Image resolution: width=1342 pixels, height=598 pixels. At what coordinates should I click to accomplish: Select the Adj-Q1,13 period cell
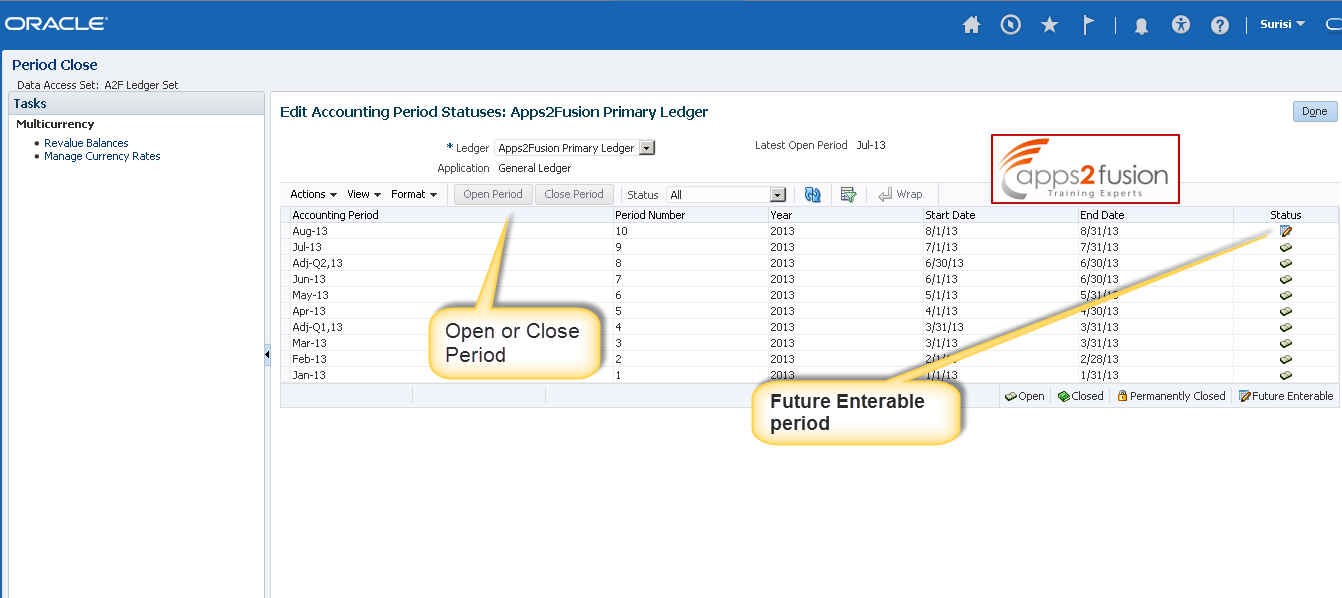pos(451,327)
